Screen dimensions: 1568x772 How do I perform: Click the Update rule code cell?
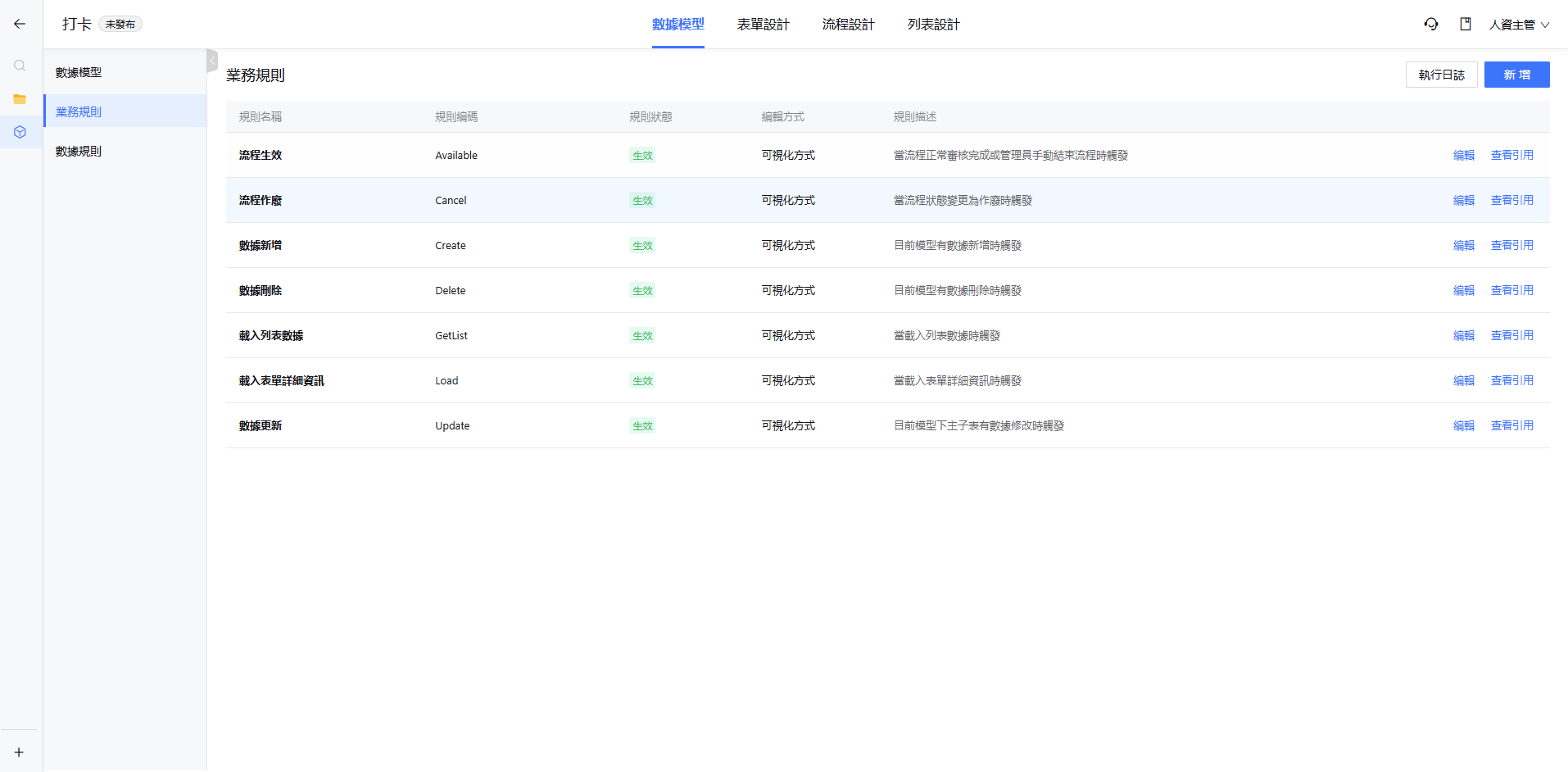(x=452, y=425)
